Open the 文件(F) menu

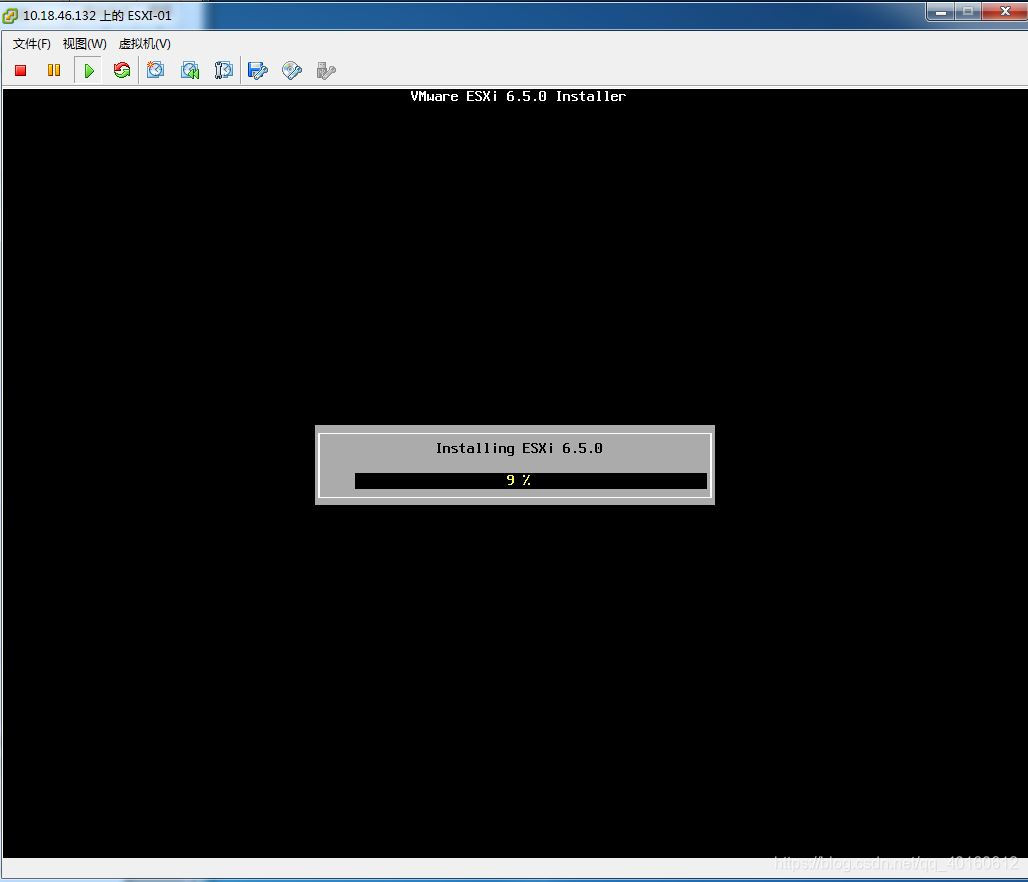[x=31, y=43]
